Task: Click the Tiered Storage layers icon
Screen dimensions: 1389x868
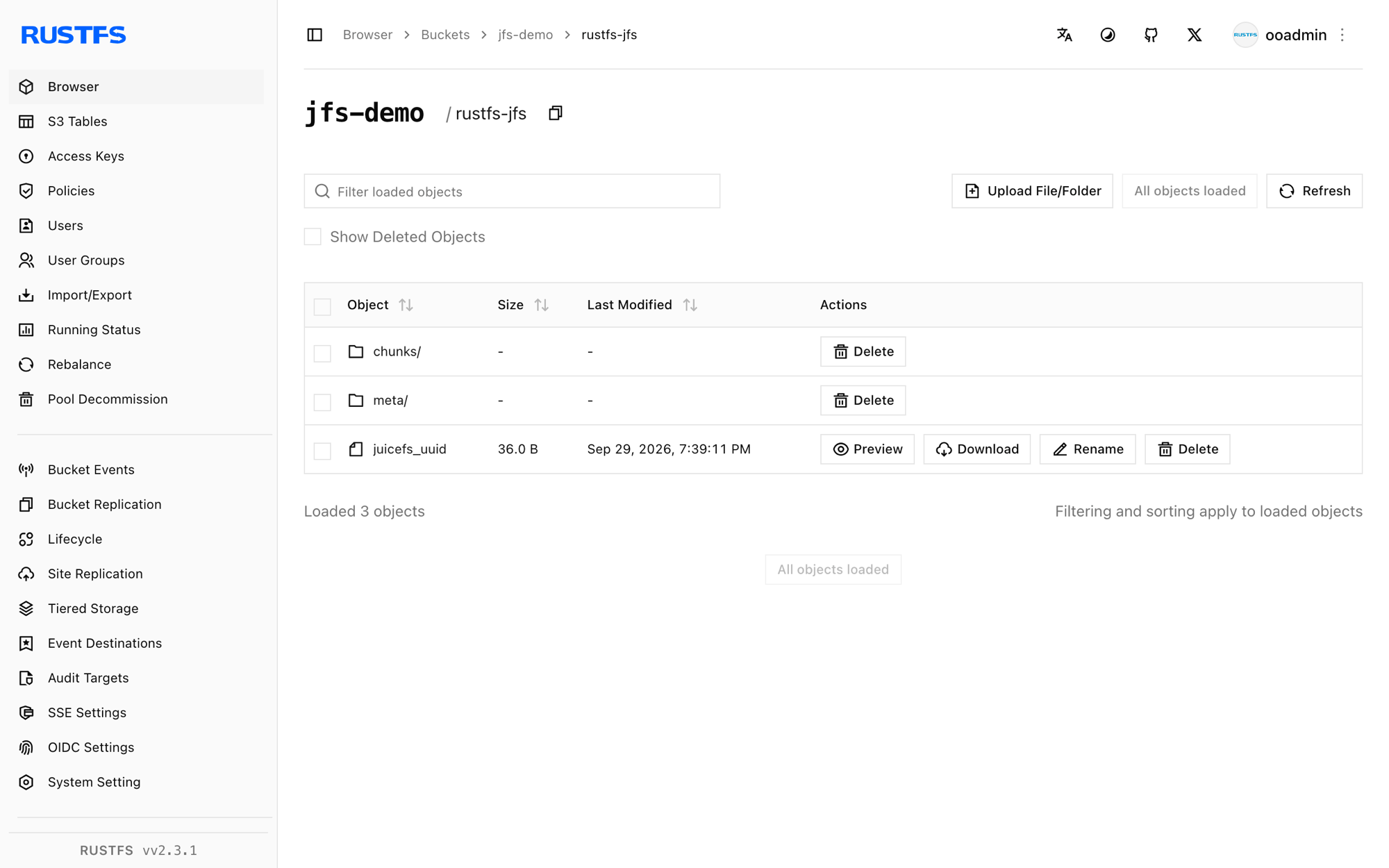Action: (26, 609)
